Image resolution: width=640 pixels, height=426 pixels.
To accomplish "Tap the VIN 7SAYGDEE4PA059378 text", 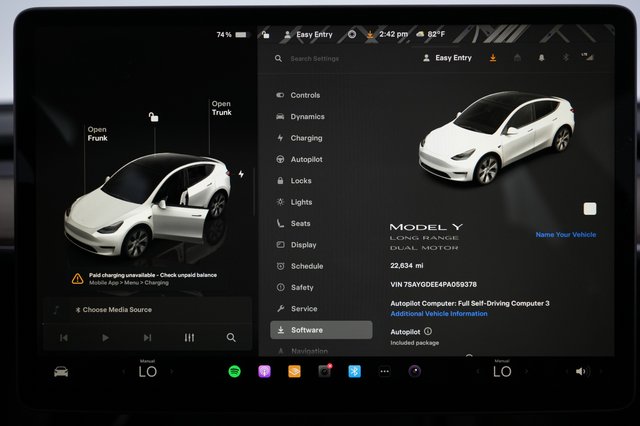I will pos(433,284).
